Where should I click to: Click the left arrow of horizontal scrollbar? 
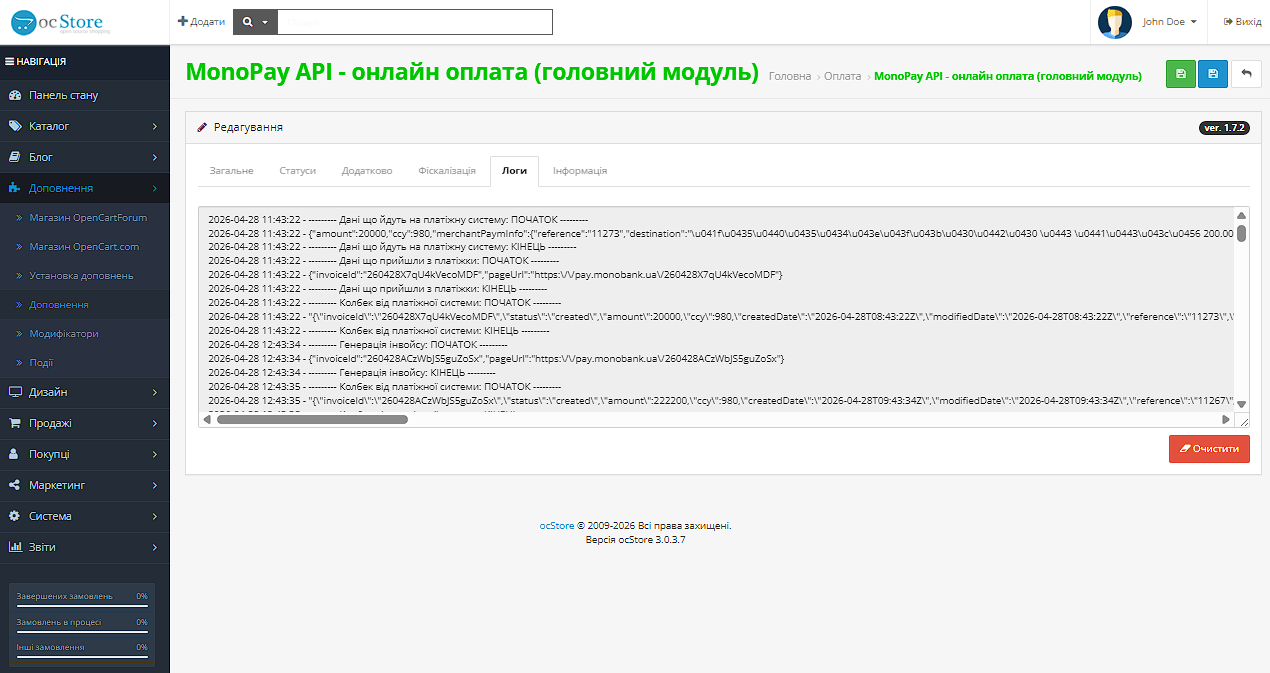[x=208, y=419]
